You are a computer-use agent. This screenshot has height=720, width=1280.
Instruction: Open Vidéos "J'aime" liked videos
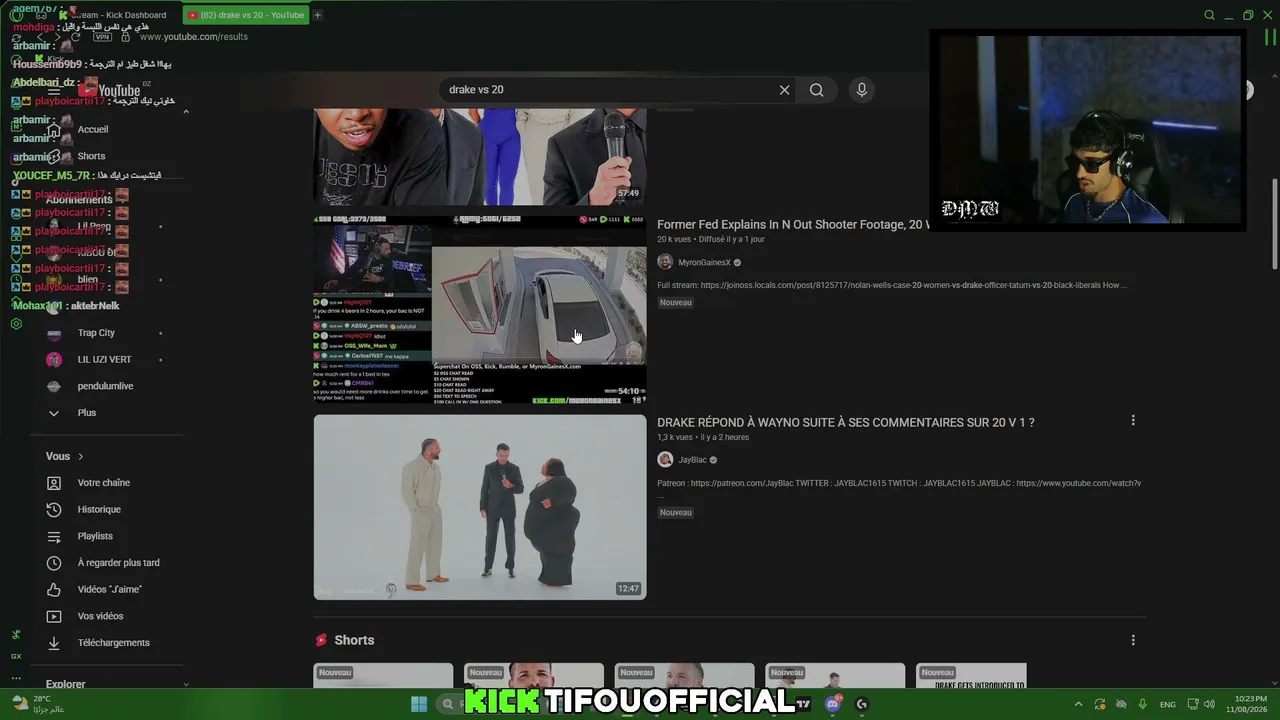[110, 590]
